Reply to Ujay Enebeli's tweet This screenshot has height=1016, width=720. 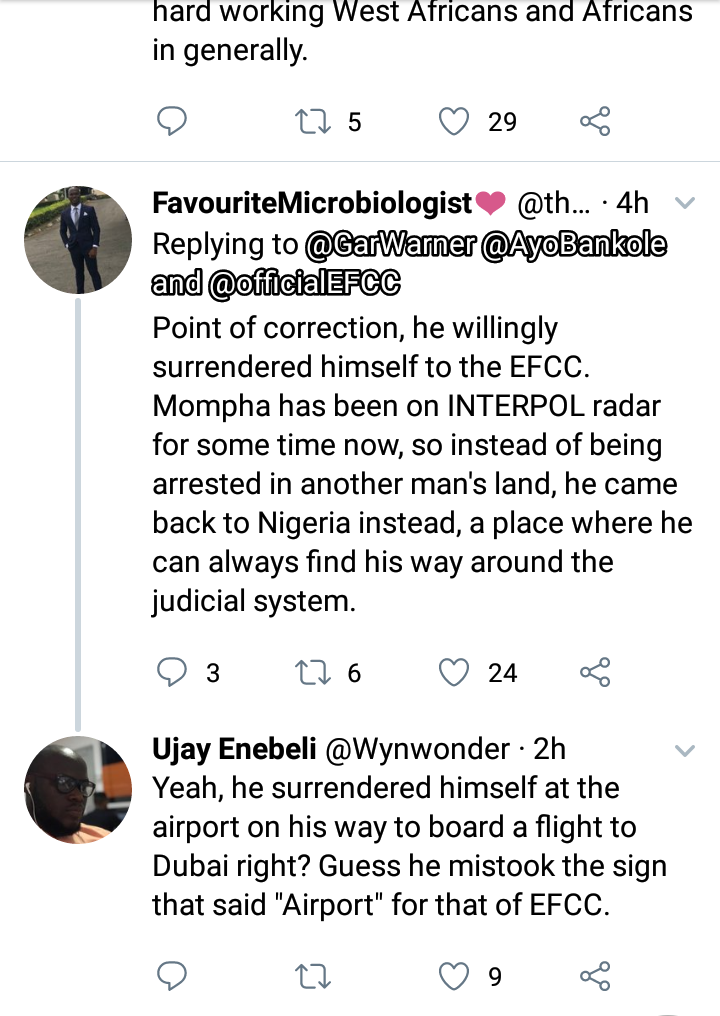[x=173, y=976]
